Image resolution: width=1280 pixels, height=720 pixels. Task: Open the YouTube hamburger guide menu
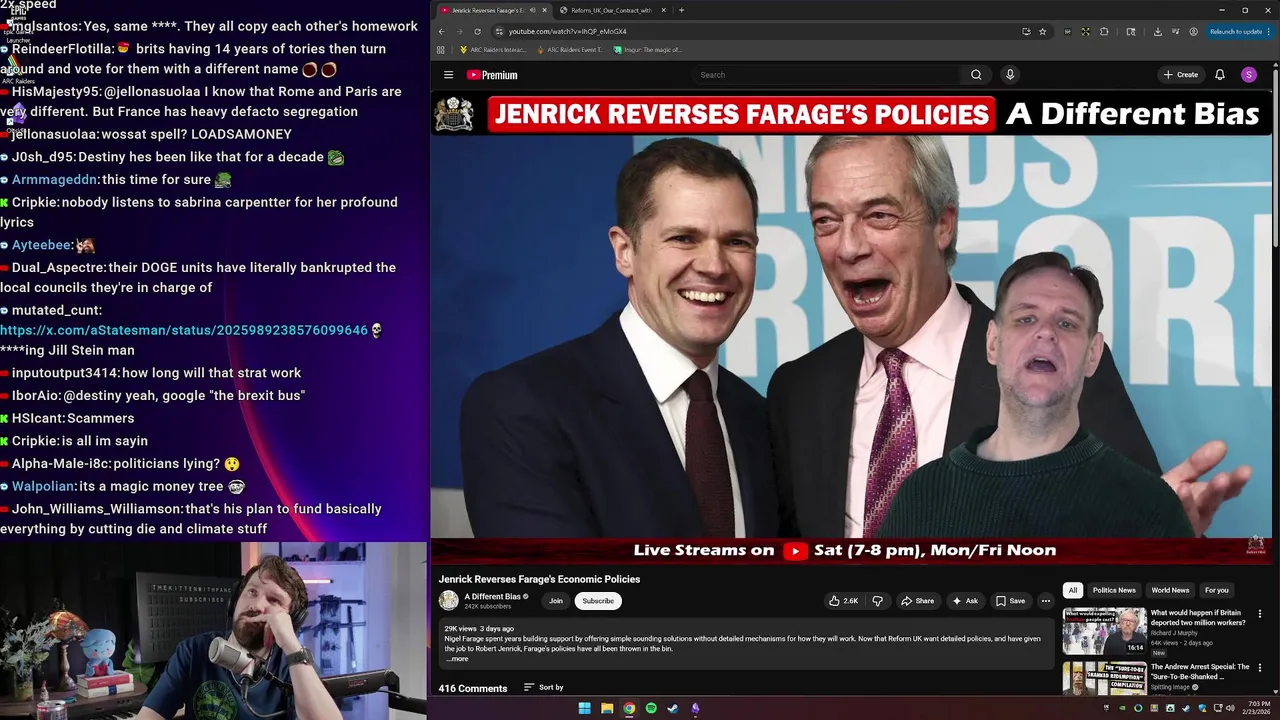point(448,75)
